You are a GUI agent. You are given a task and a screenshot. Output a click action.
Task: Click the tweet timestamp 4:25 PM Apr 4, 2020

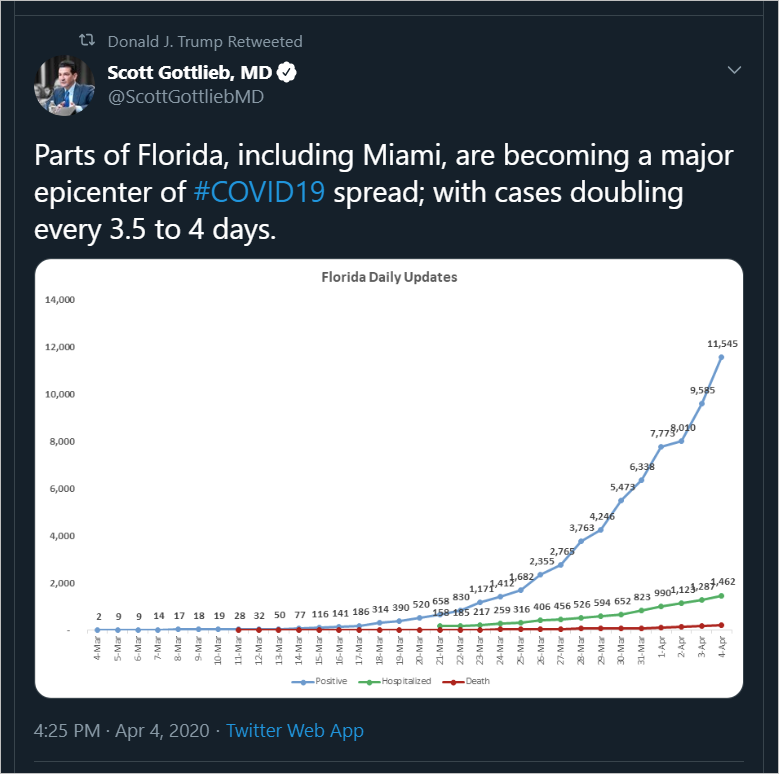pos(122,731)
